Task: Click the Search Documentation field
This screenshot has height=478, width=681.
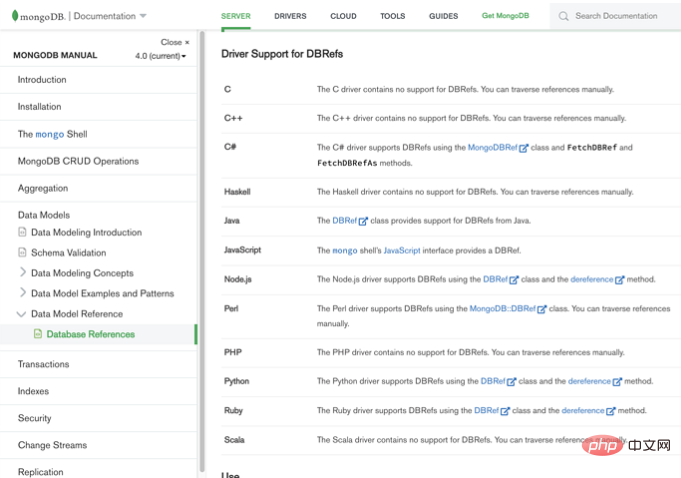Action: [616, 16]
